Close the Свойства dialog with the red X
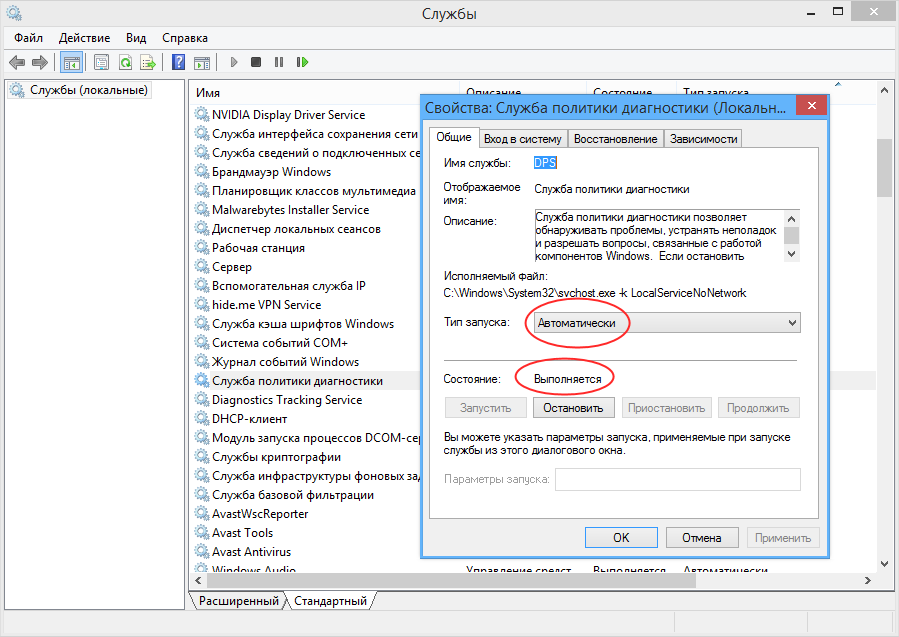 click(x=811, y=105)
